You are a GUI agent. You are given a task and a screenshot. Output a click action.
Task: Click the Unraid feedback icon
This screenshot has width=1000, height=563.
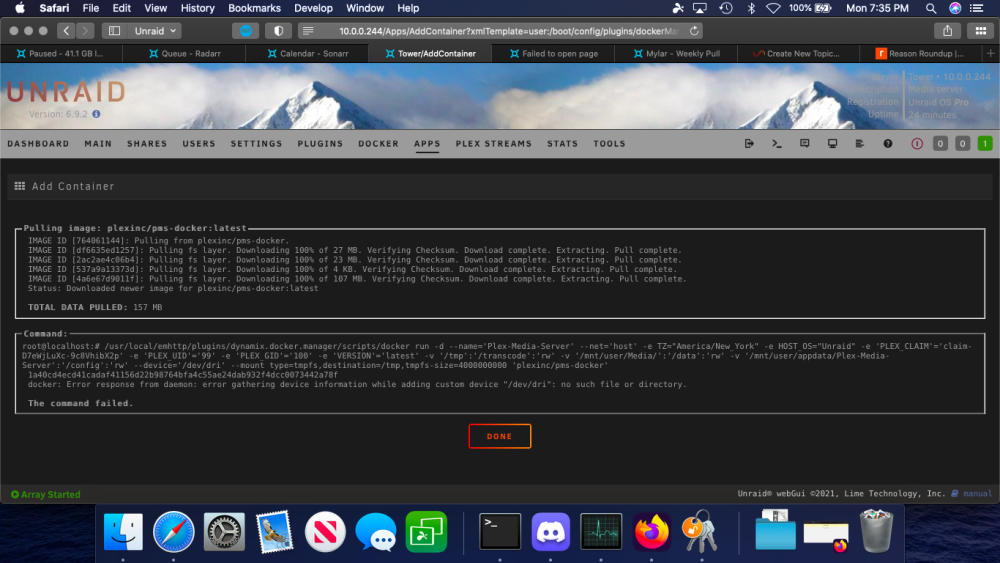805,143
